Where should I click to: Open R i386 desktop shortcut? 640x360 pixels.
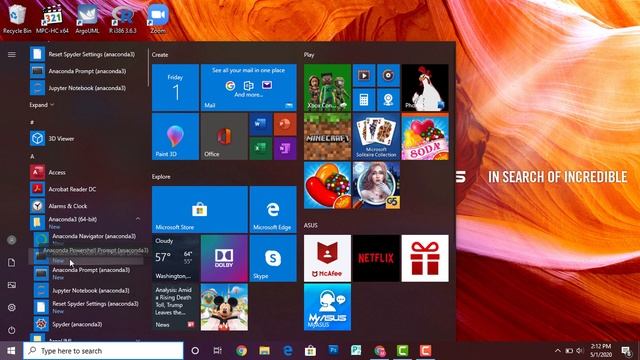122,19
